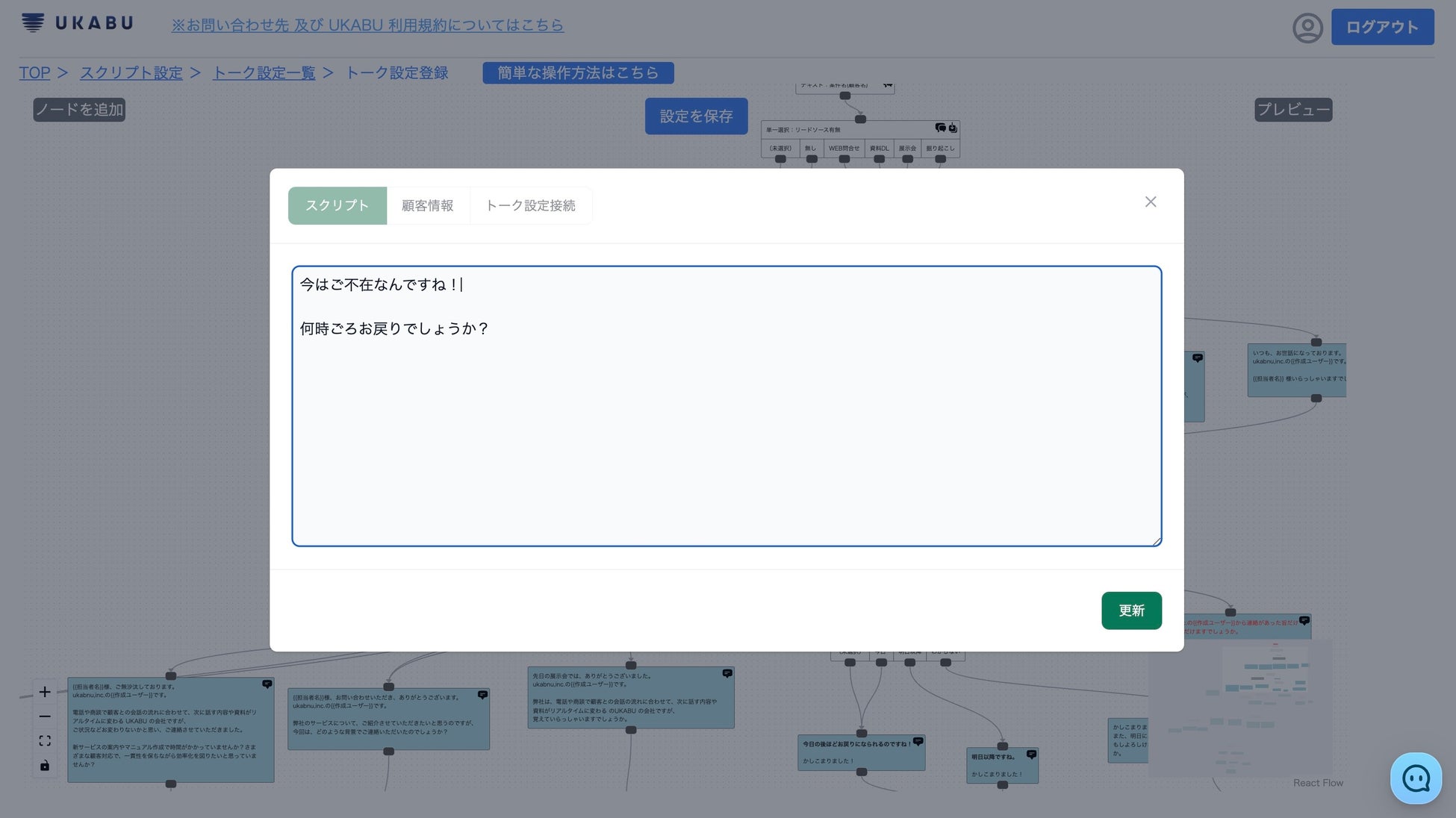The image size is (1456, 818).
Task: Open the トーク設定接続 tab
Action: click(x=530, y=205)
